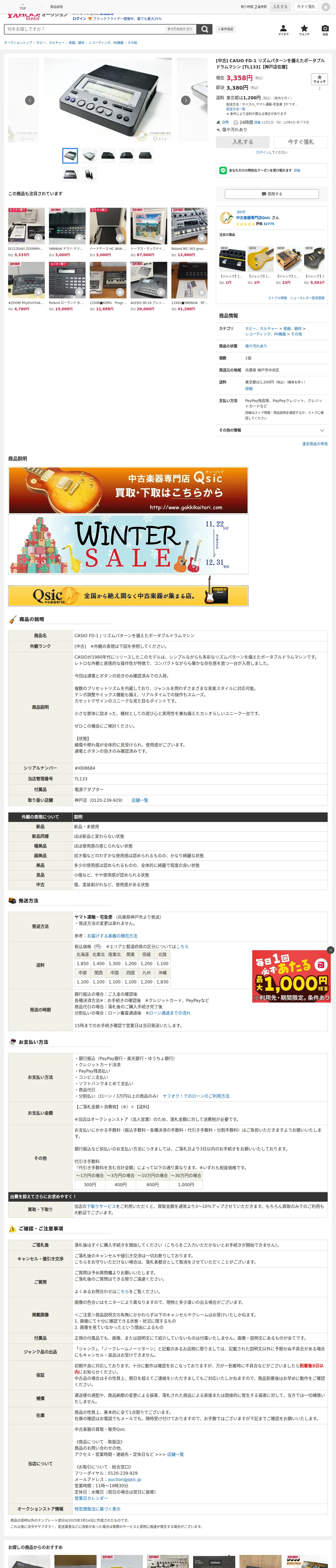
Task: Click the 出品 camera icon
Action: pos(325,30)
